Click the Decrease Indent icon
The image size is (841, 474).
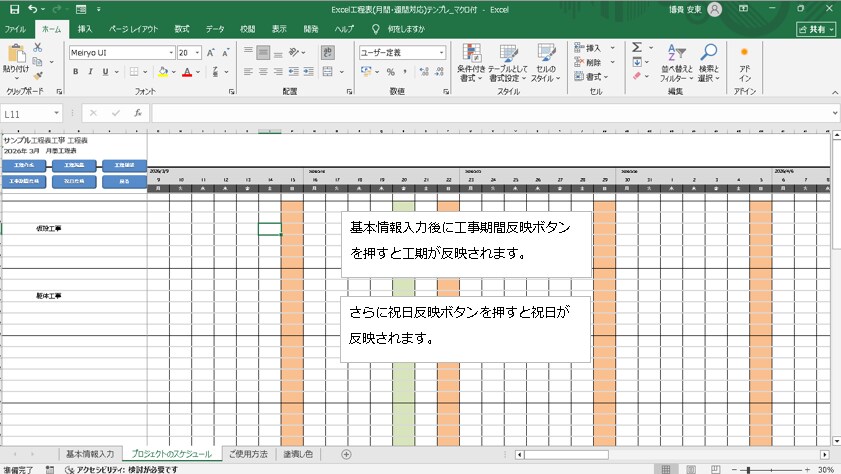(x=293, y=71)
